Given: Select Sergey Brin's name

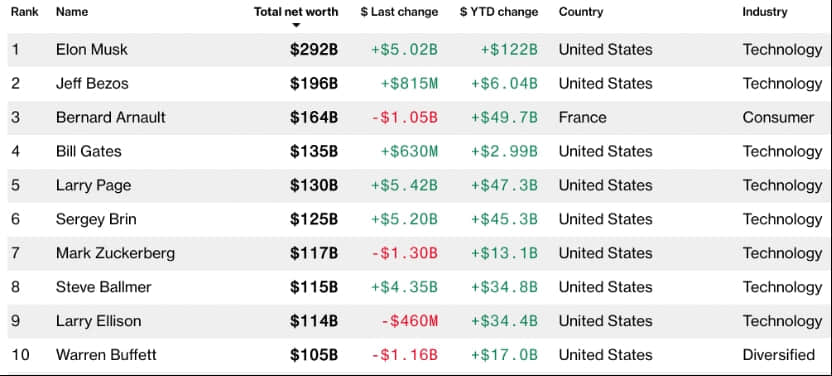Looking at the screenshot, I should tap(96, 220).
